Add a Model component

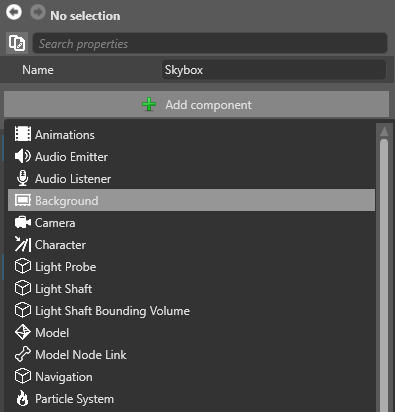coord(191,333)
